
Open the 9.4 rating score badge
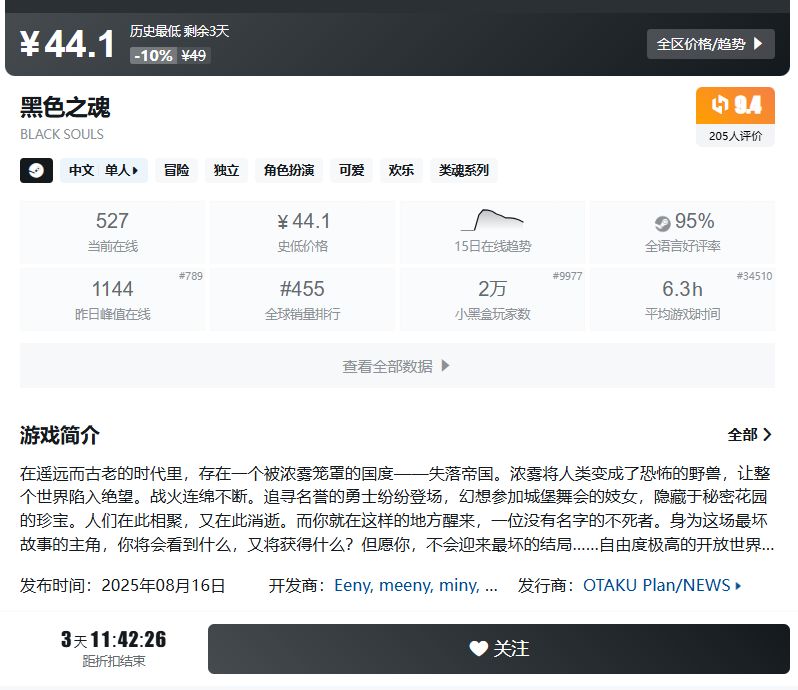coord(735,105)
